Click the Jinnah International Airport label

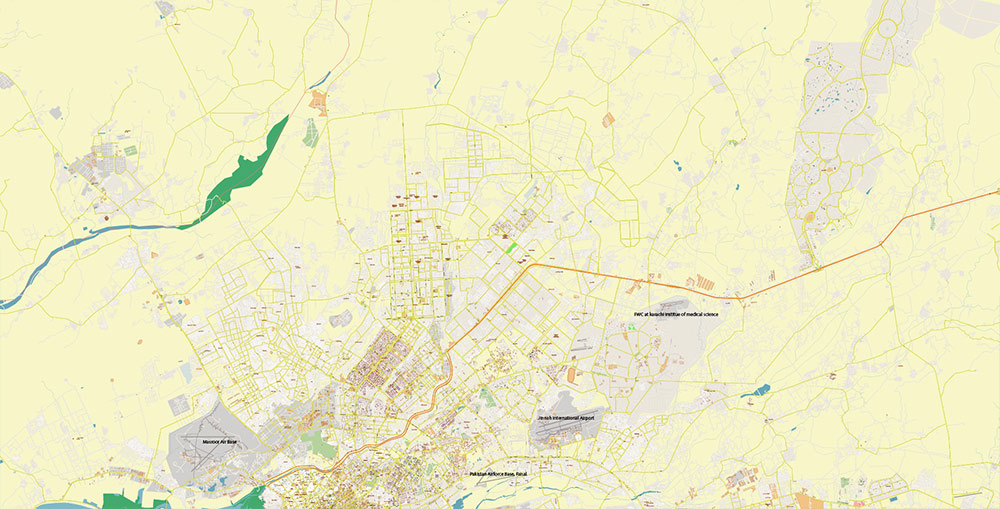(565, 417)
